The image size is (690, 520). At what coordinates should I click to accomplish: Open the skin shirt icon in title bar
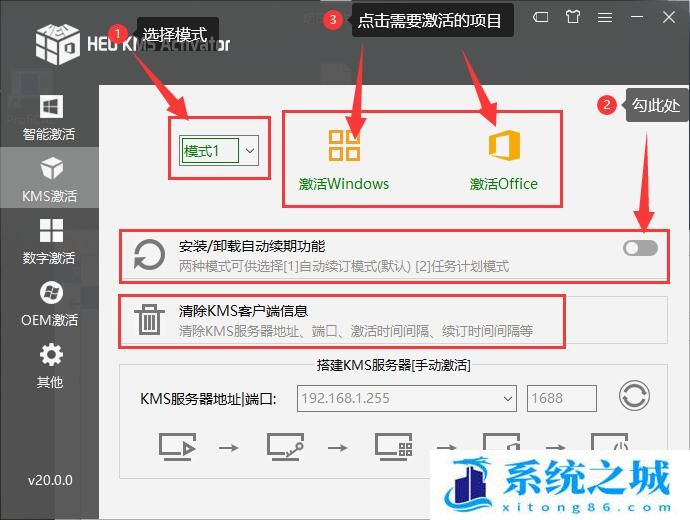coord(573,17)
